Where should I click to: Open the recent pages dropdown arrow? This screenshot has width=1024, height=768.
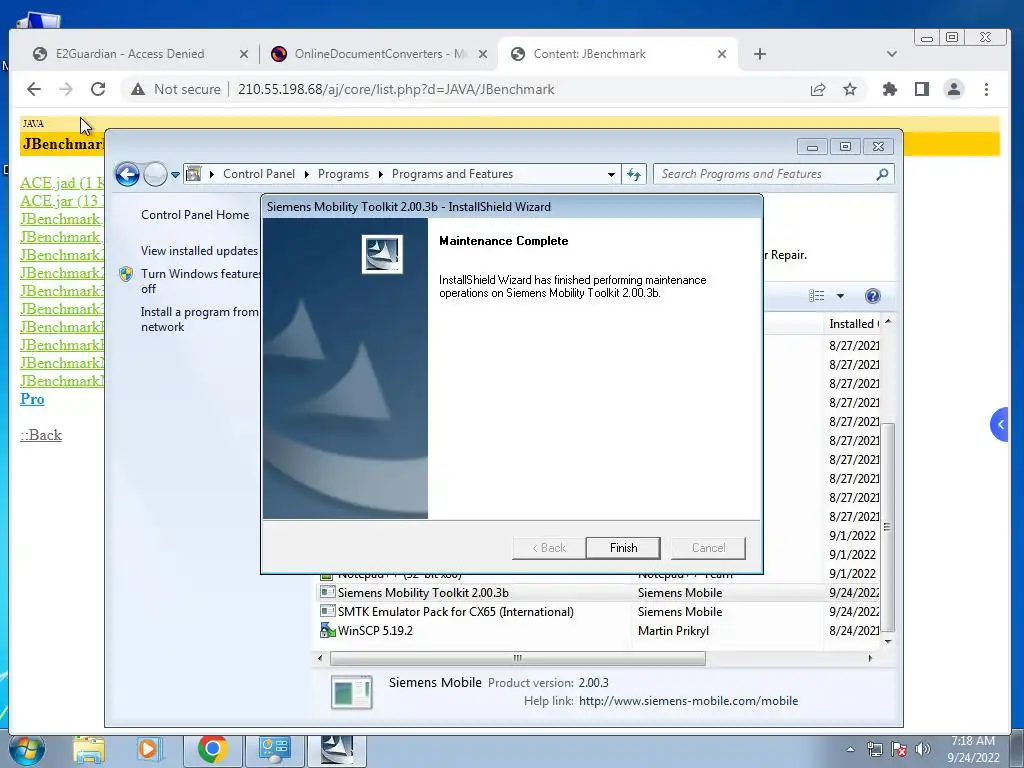(175, 175)
